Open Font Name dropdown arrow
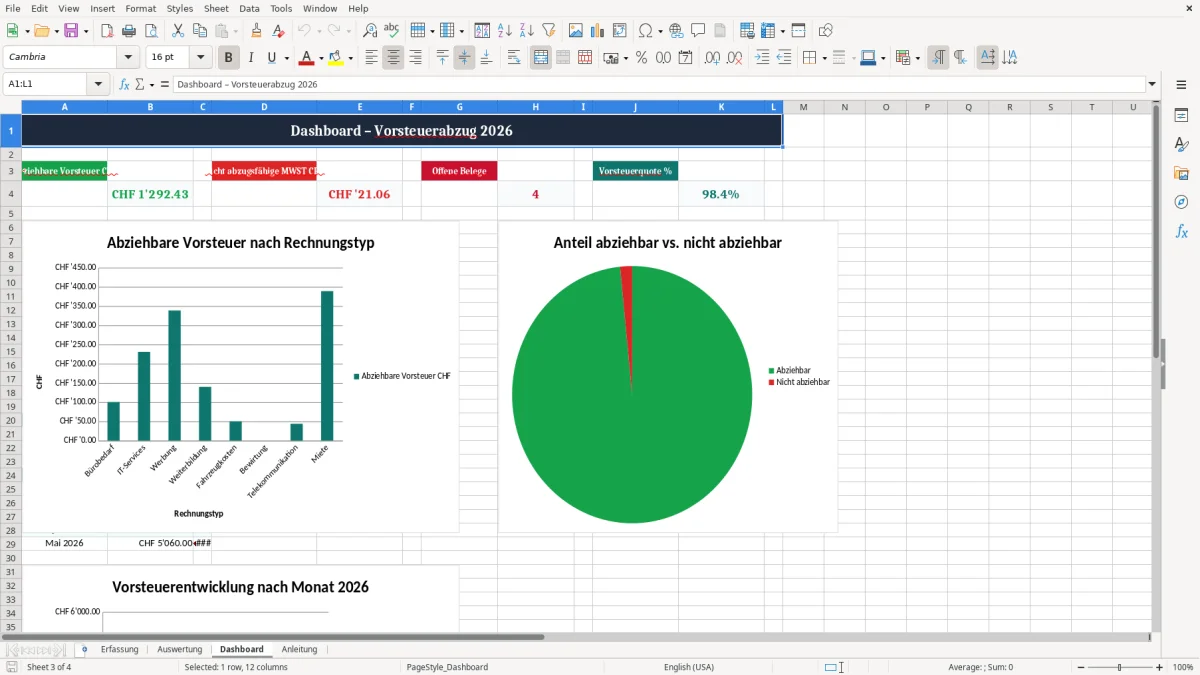 [x=127, y=58]
